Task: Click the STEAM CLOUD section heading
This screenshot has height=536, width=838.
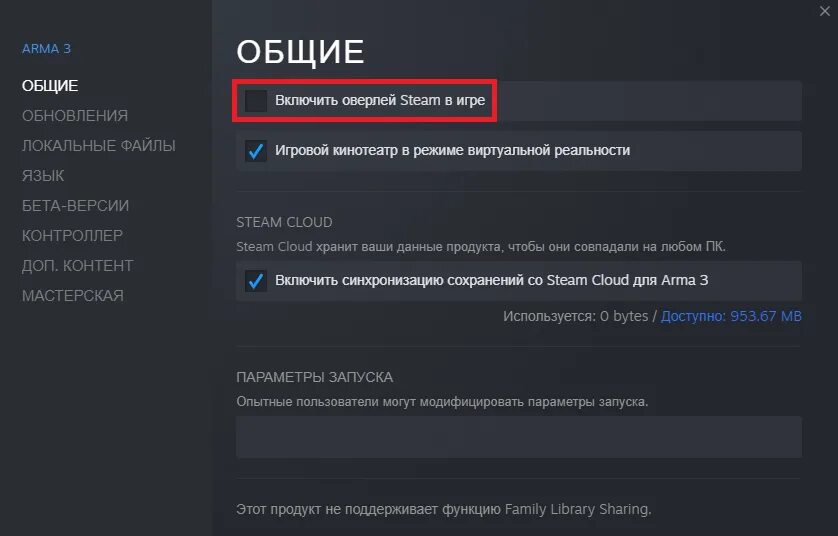Action: point(284,222)
